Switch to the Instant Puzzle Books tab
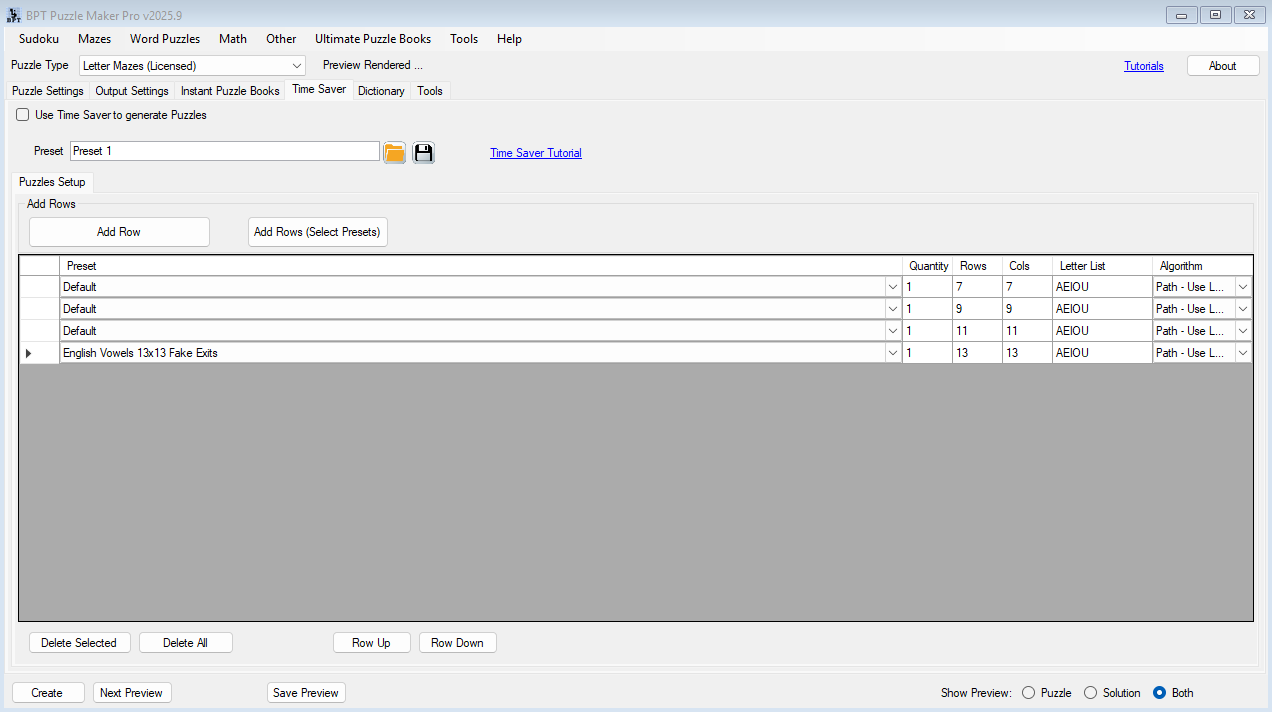Image resolution: width=1272 pixels, height=712 pixels. point(230,91)
